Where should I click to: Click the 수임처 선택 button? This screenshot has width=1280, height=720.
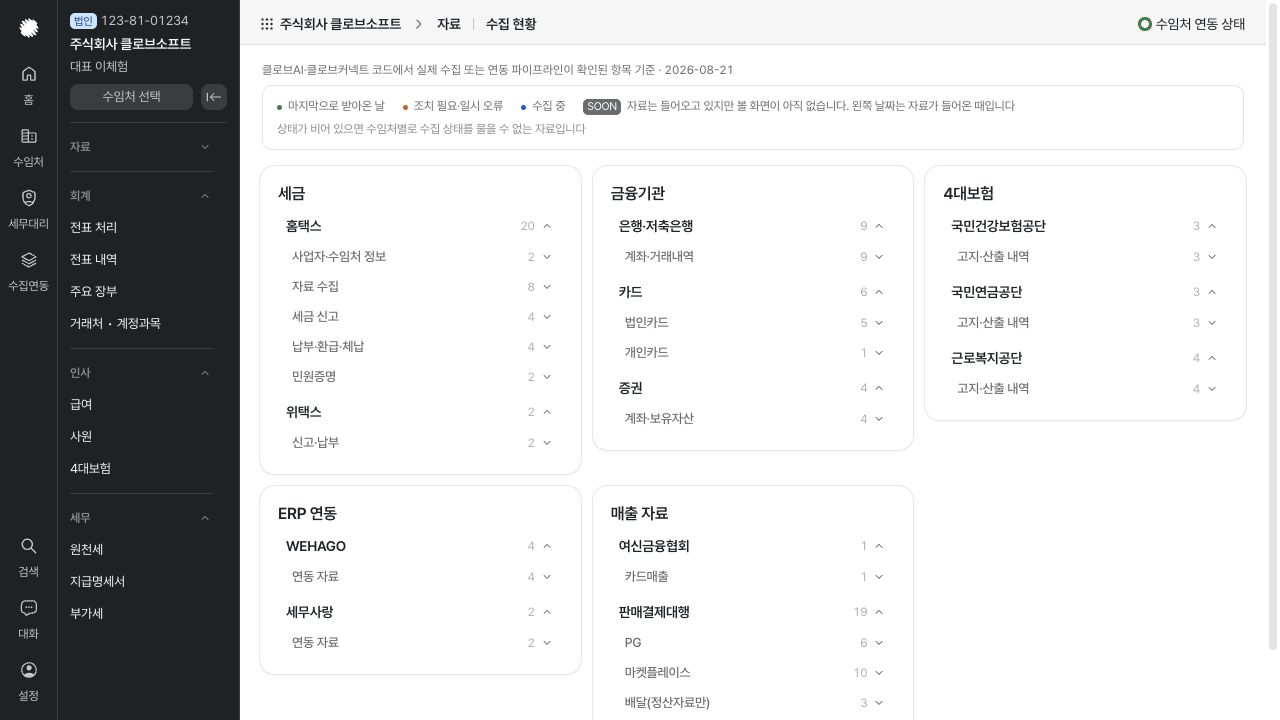131,97
